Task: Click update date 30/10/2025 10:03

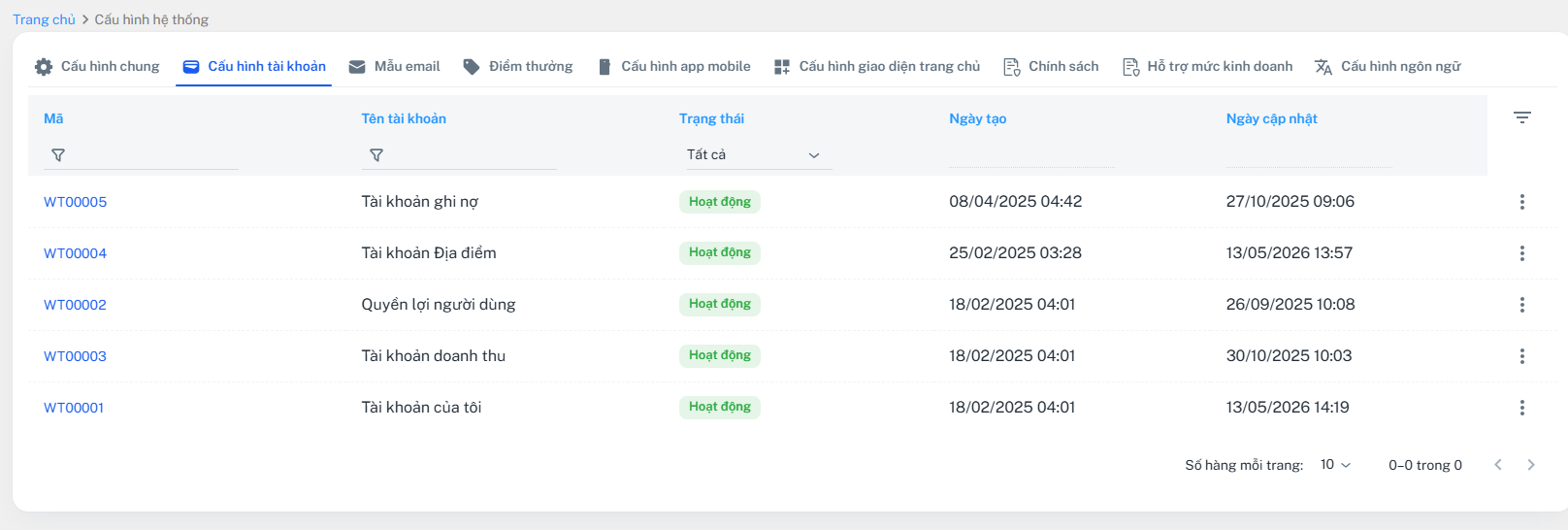Action: [1289, 356]
